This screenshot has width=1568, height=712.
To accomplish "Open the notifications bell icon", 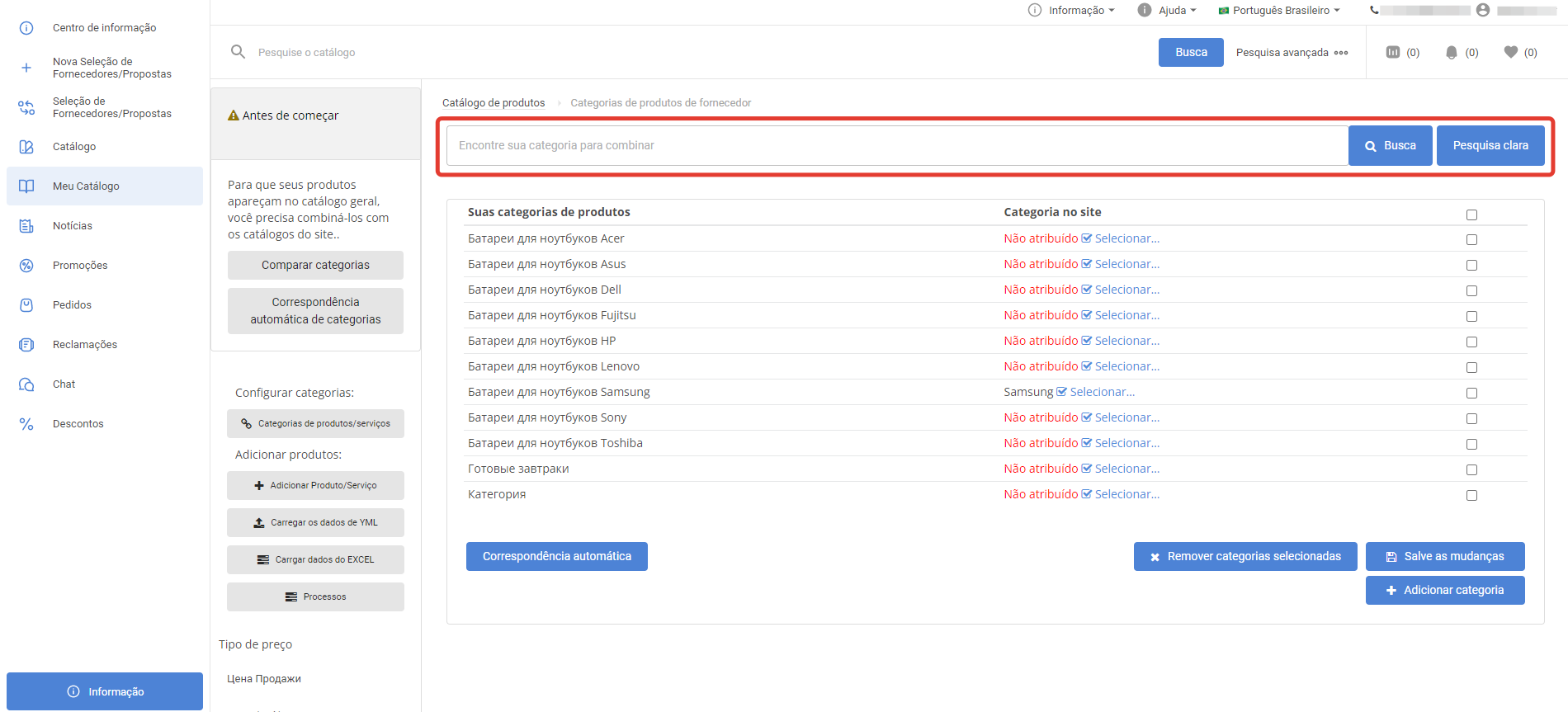I will pyautogui.click(x=1451, y=52).
